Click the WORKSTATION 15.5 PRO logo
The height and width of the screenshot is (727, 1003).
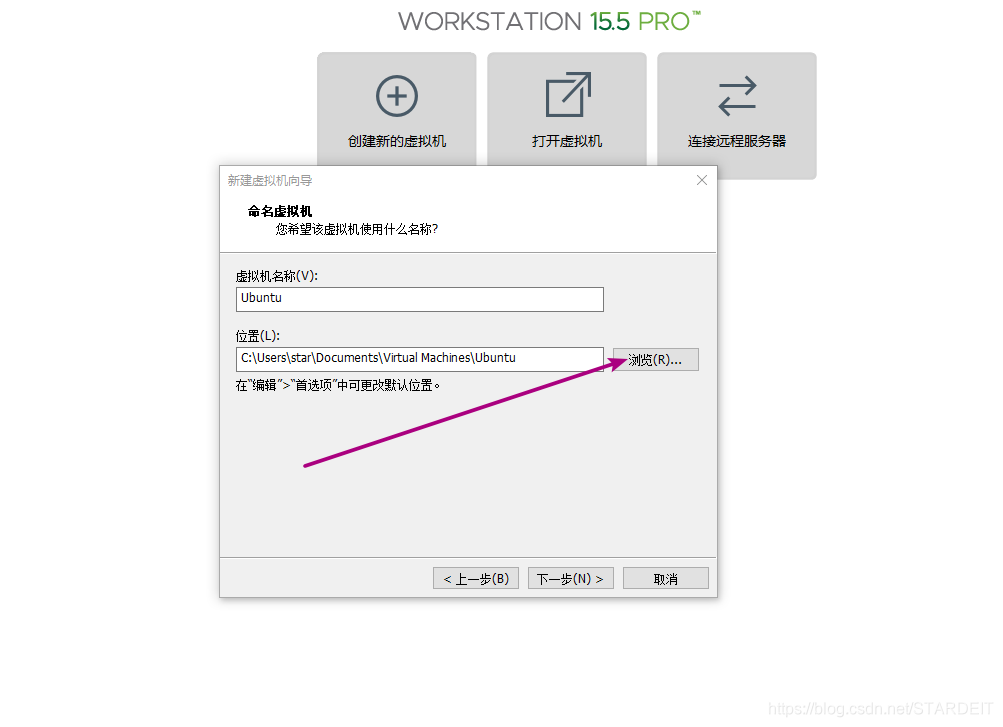pyautogui.click(x=549, y=22)
